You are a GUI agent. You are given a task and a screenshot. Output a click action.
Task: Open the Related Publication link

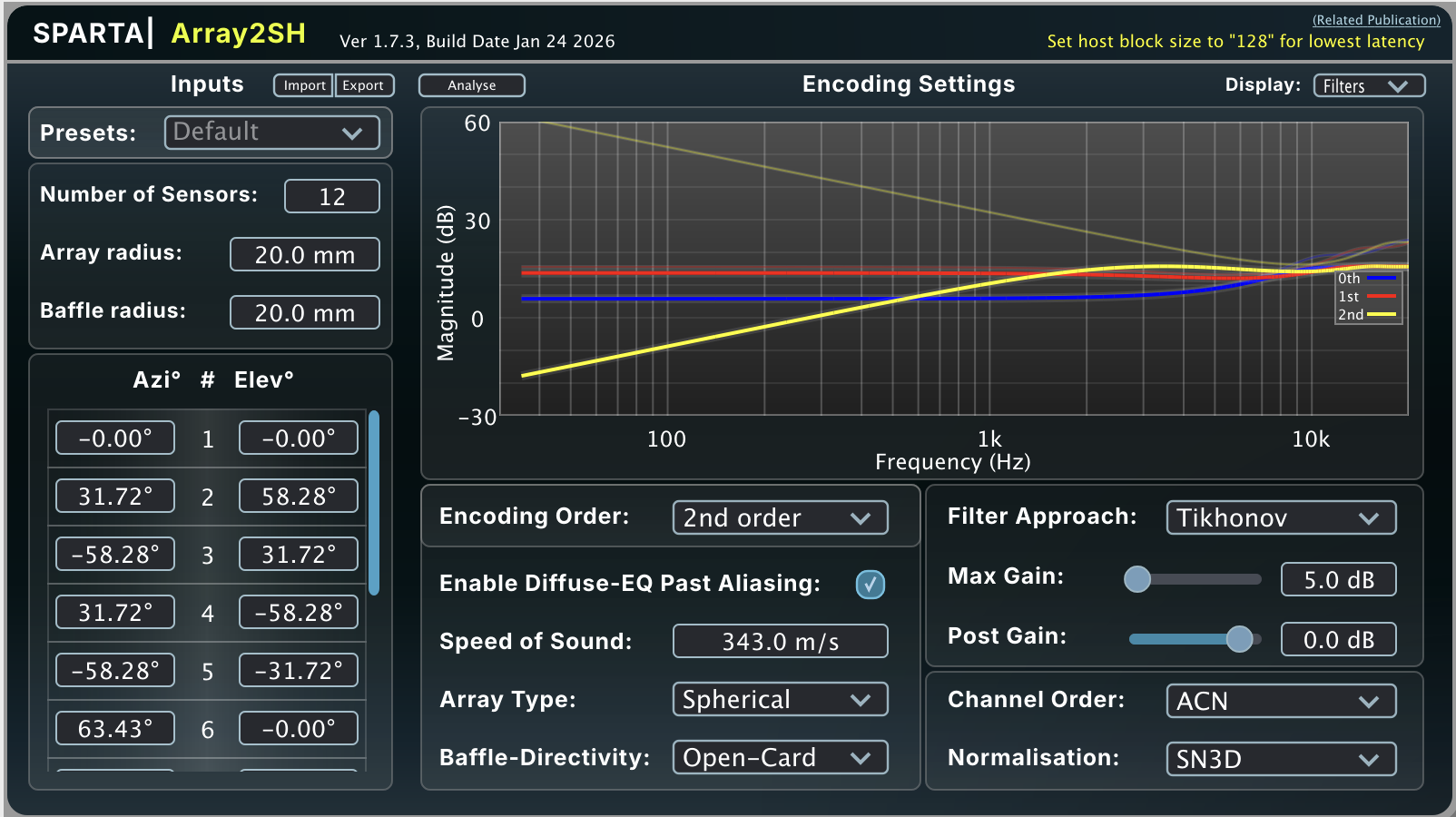point(1376,20)
